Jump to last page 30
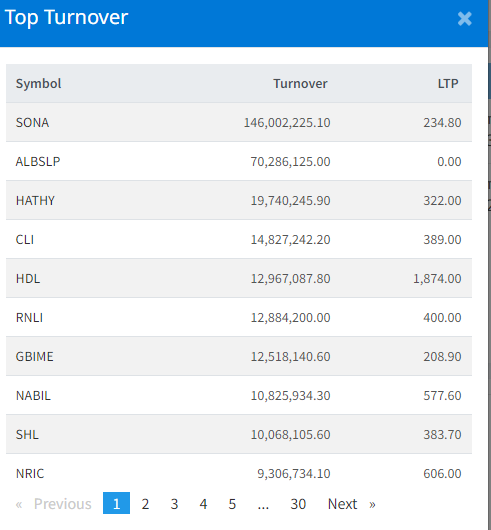This screenshot has height=530, width=491. (x=298, y=504)
